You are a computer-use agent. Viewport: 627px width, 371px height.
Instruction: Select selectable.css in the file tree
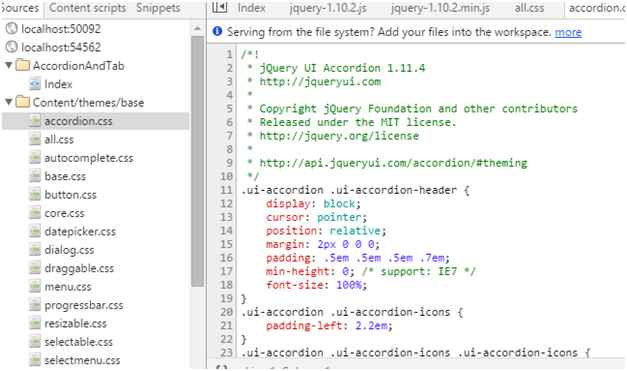78,341
